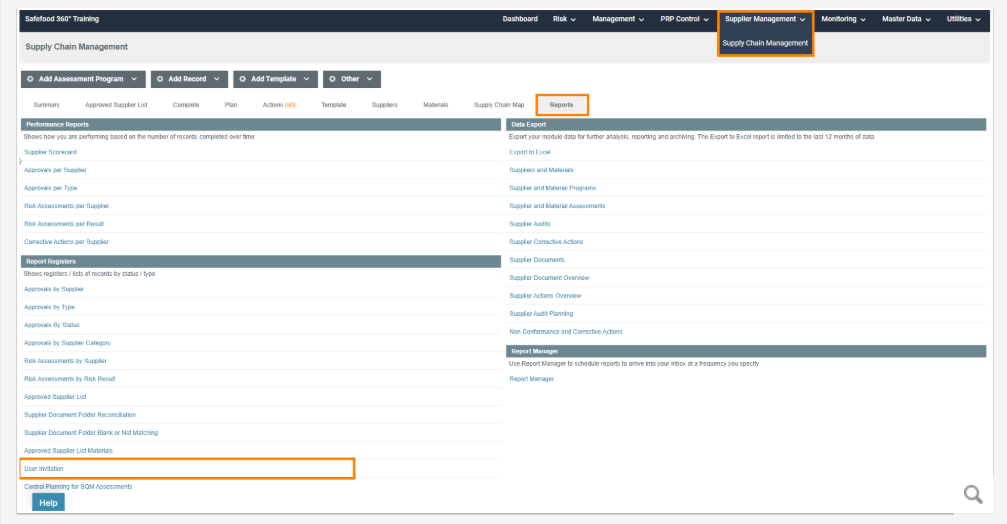This screenshot has height=524, width=1007.
Task: Click the magnifier search icon
Action: point(972,494)
